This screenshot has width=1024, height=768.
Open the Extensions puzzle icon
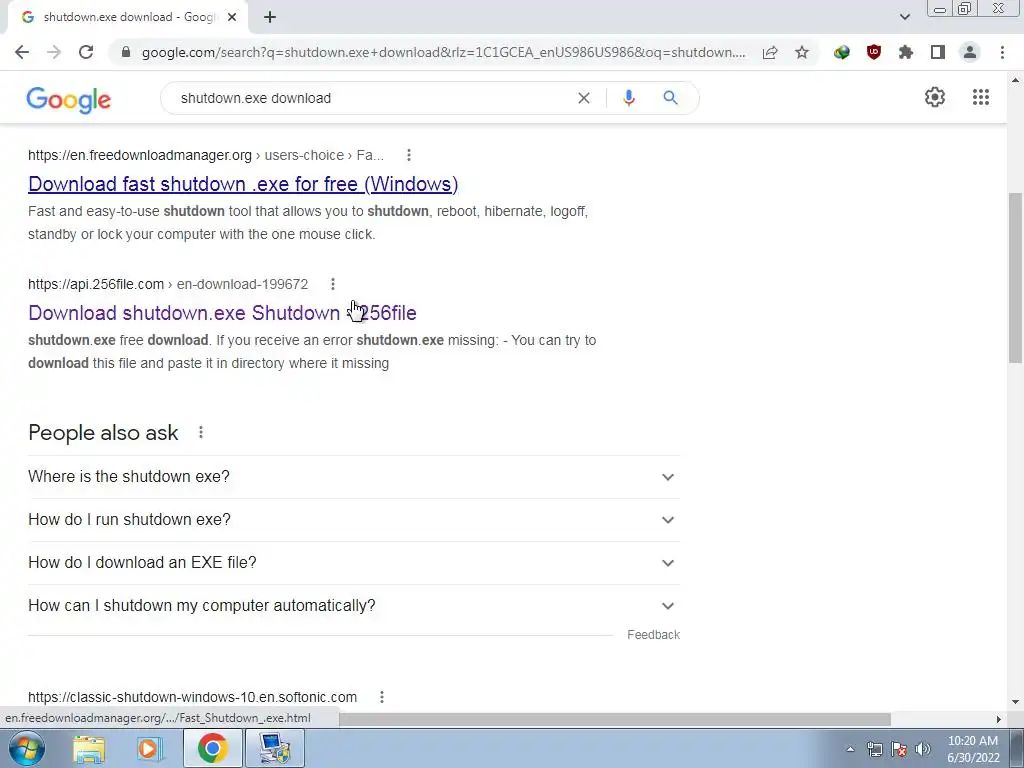coord(906,52)
